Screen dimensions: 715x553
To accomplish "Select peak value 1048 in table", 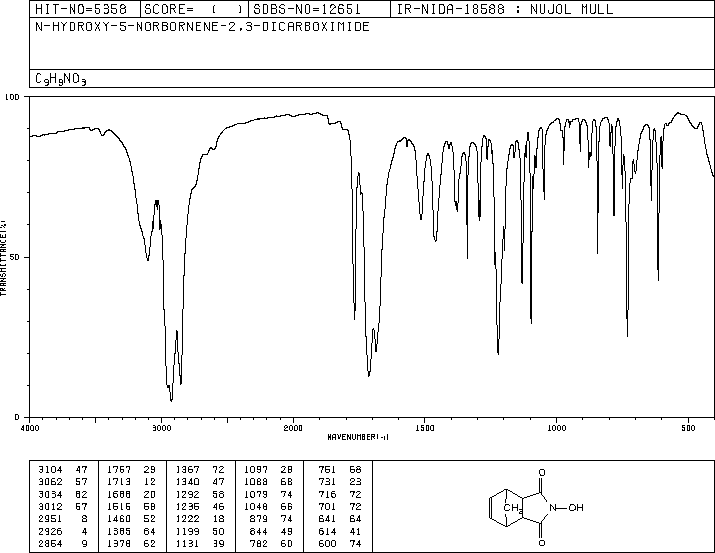I will pos(255,506).
